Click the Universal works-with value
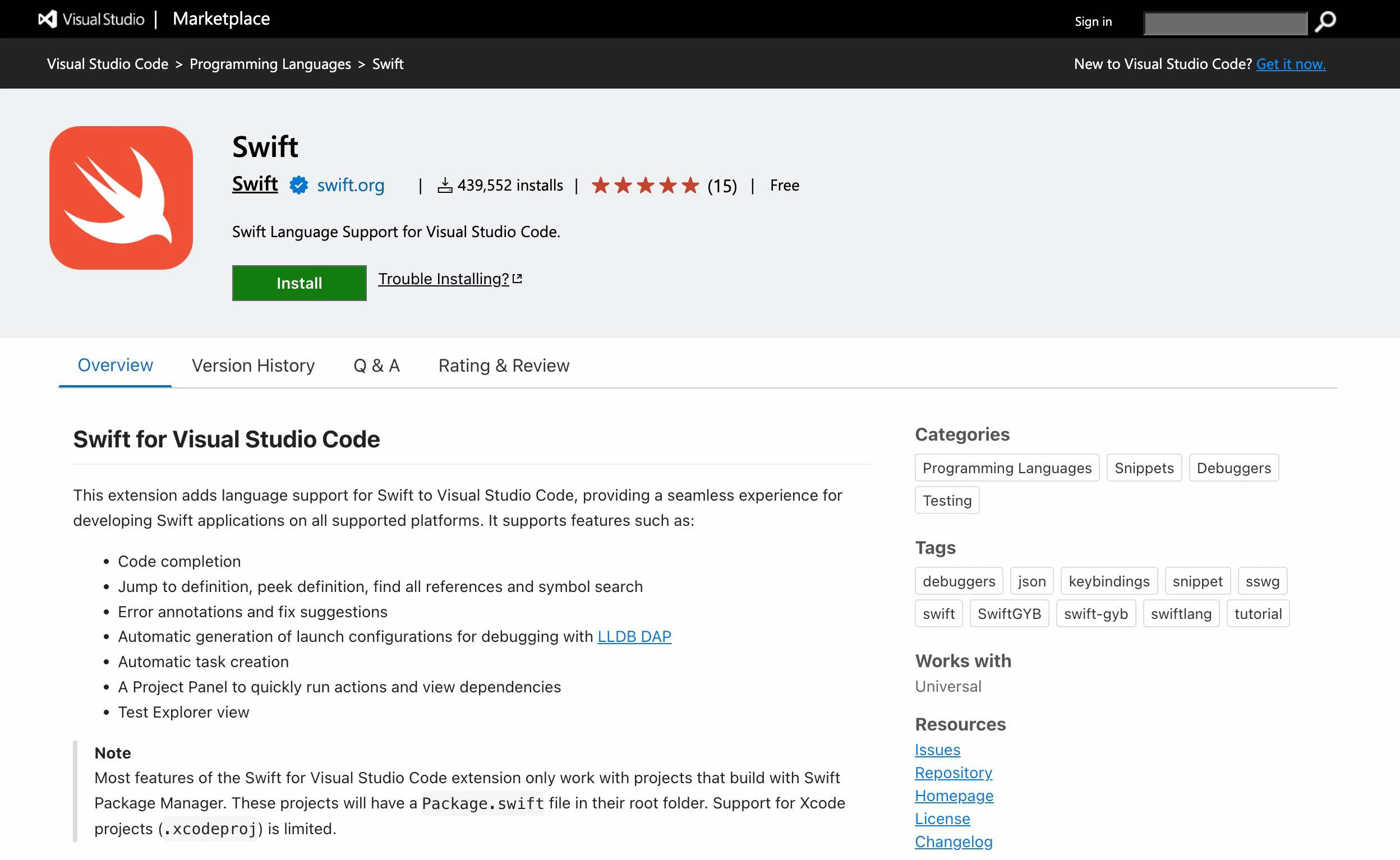 (948, 687)
